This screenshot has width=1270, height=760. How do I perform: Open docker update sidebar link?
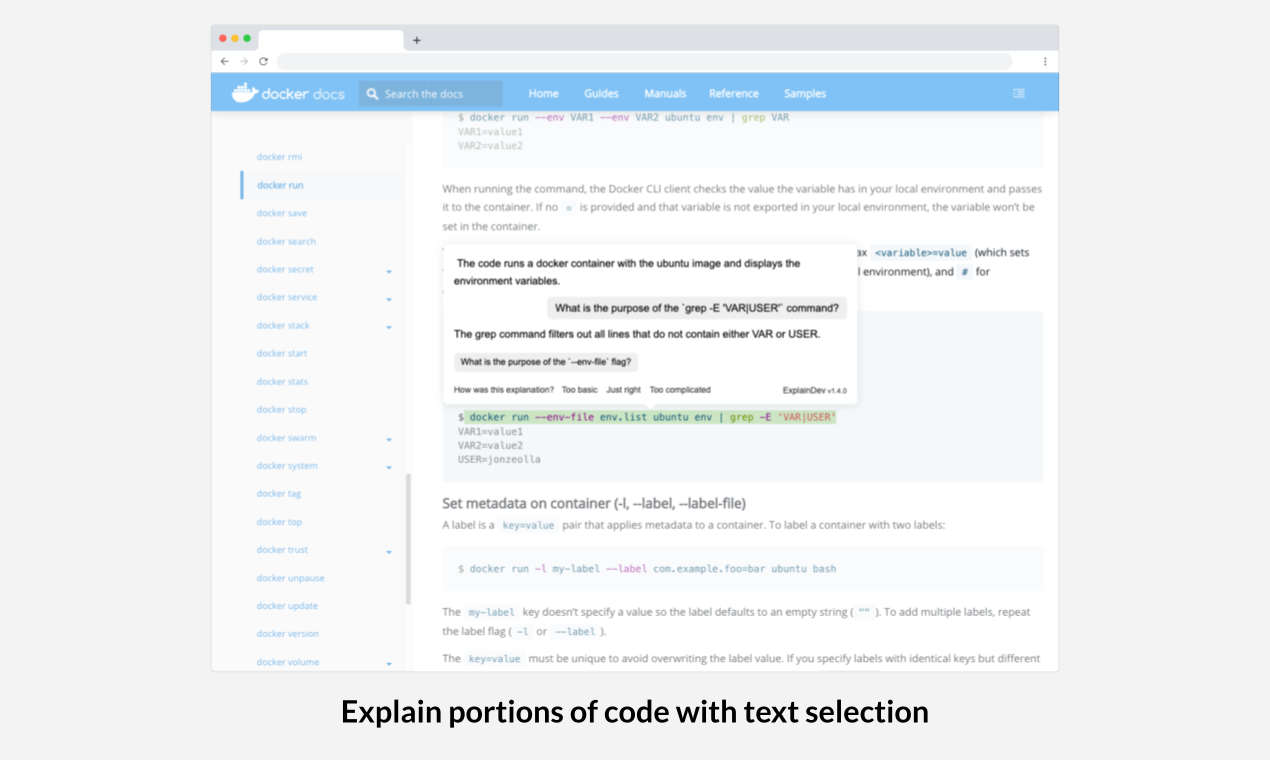tap(287, 606)
